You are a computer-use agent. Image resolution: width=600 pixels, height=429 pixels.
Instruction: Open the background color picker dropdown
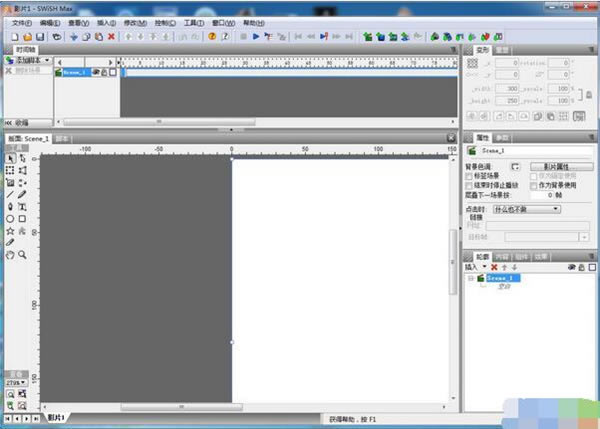click(515, 166)
